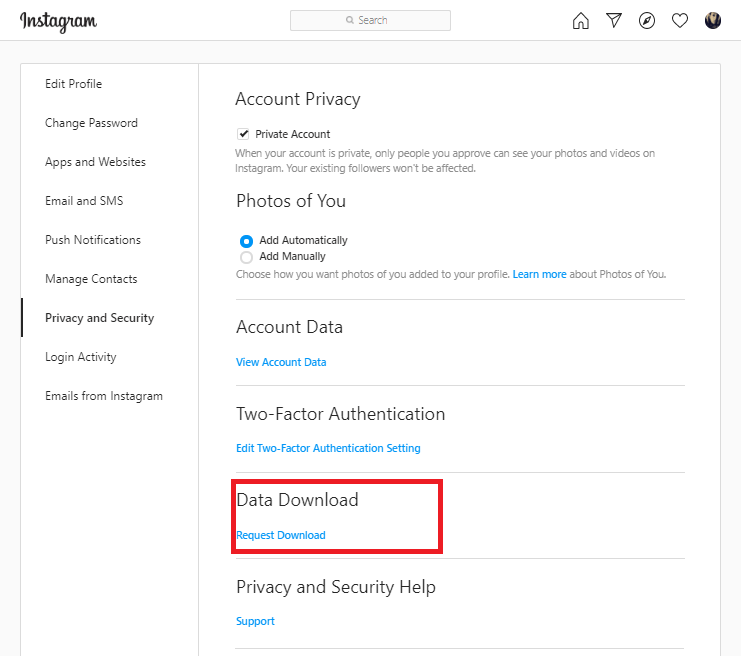The image size is (741, 656).
Task: Click the Instagram logo
Action: pos(58,21)
